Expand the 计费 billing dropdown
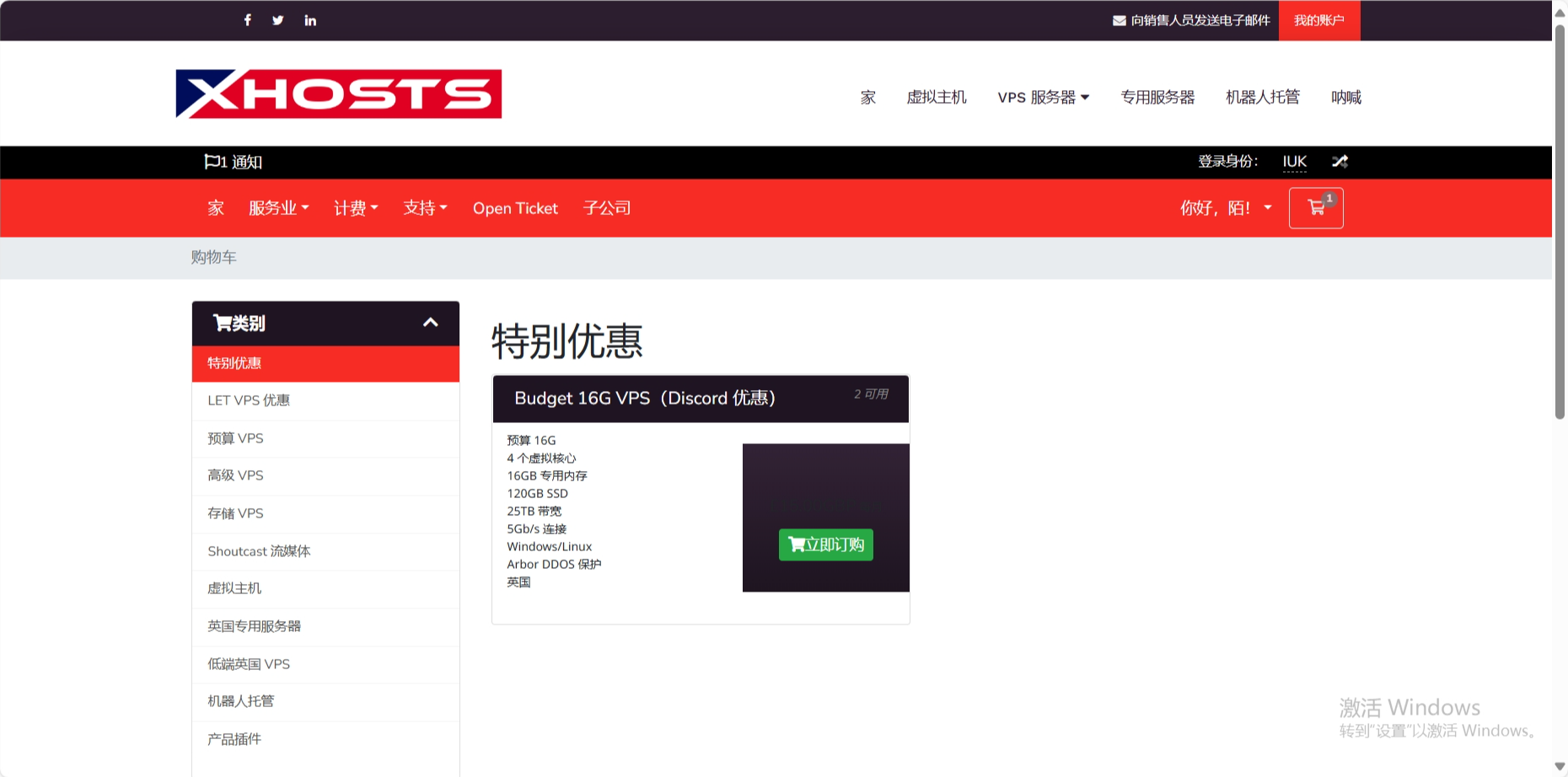 click(x=356, y=208)
